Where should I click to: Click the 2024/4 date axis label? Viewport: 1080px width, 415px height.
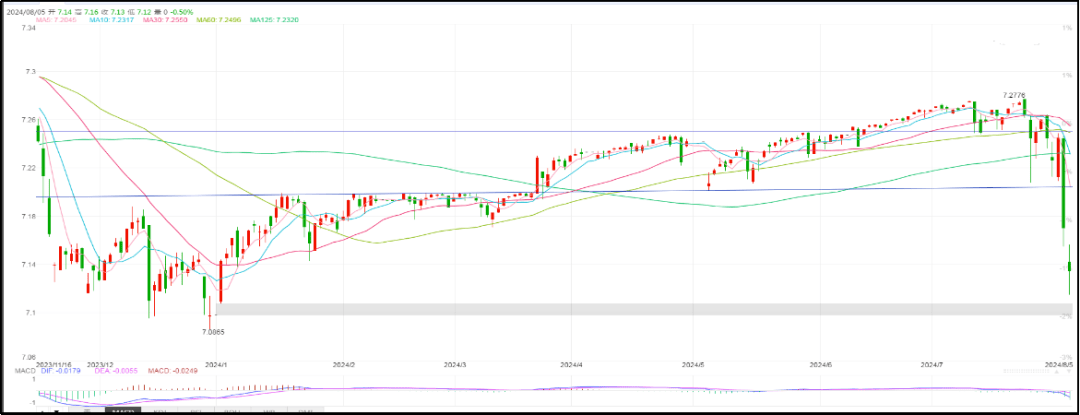coord(571,364)
